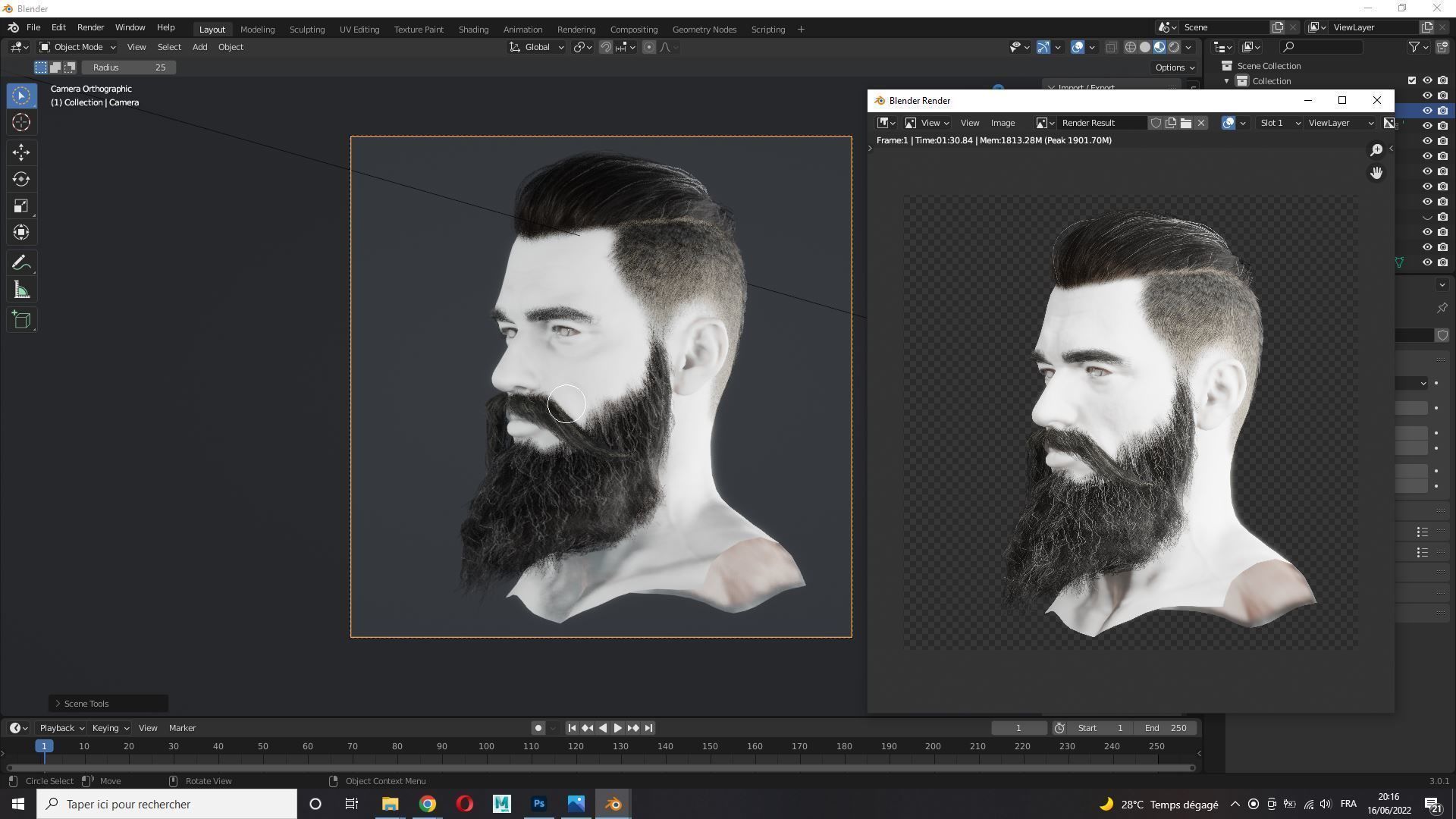
Task: Toggle viewport gizmos button
Action: coord(1043,47)
